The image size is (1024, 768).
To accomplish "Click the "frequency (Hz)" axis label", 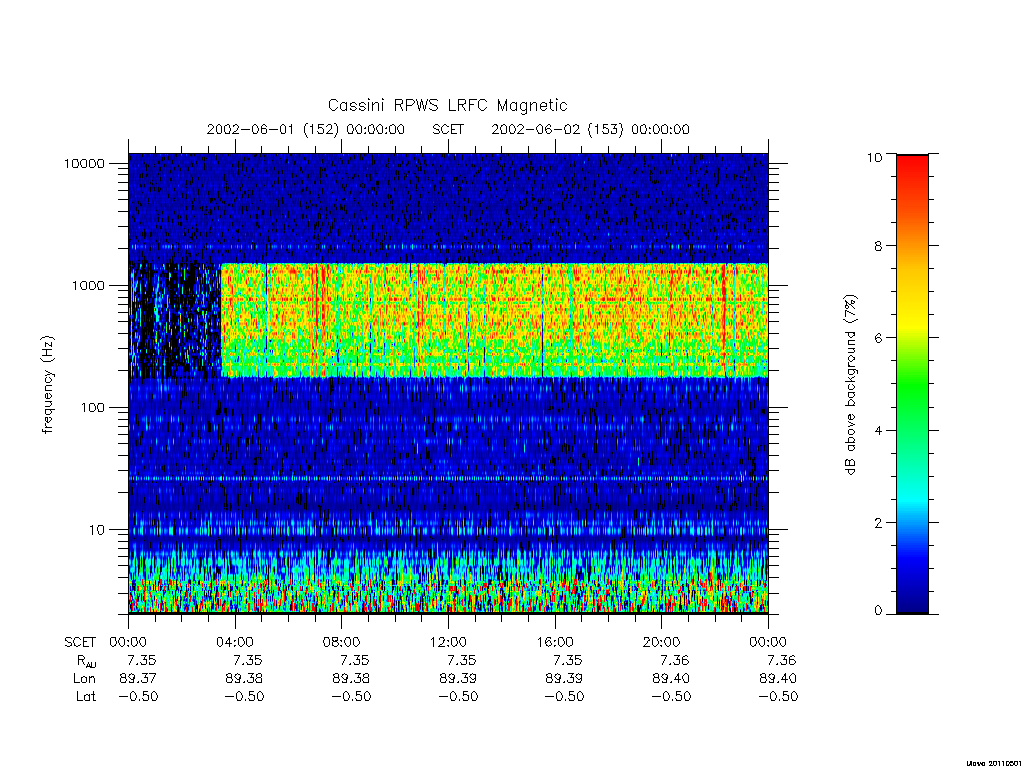I will pos(47,385).
